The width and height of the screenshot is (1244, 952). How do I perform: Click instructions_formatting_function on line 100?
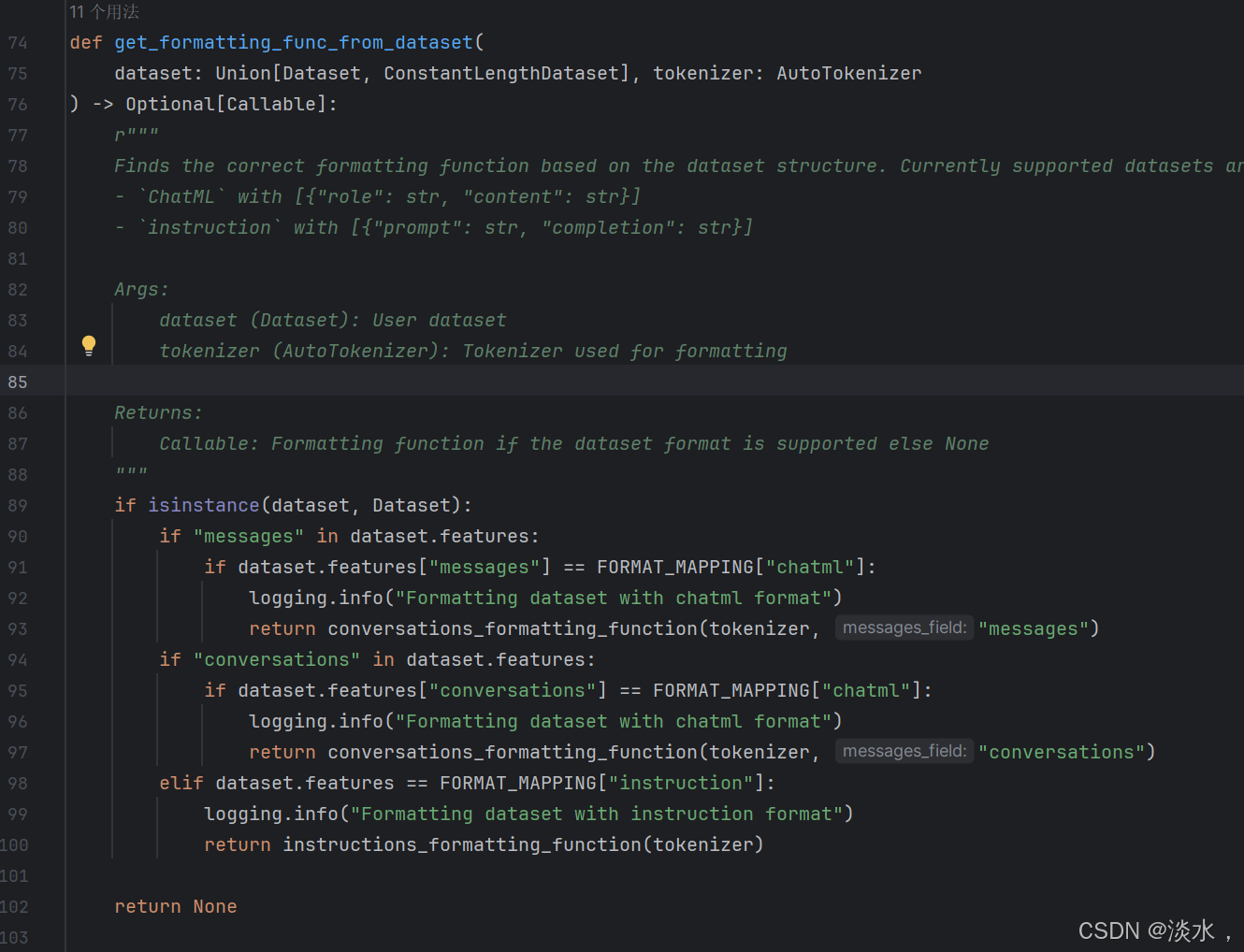(462, 844)
